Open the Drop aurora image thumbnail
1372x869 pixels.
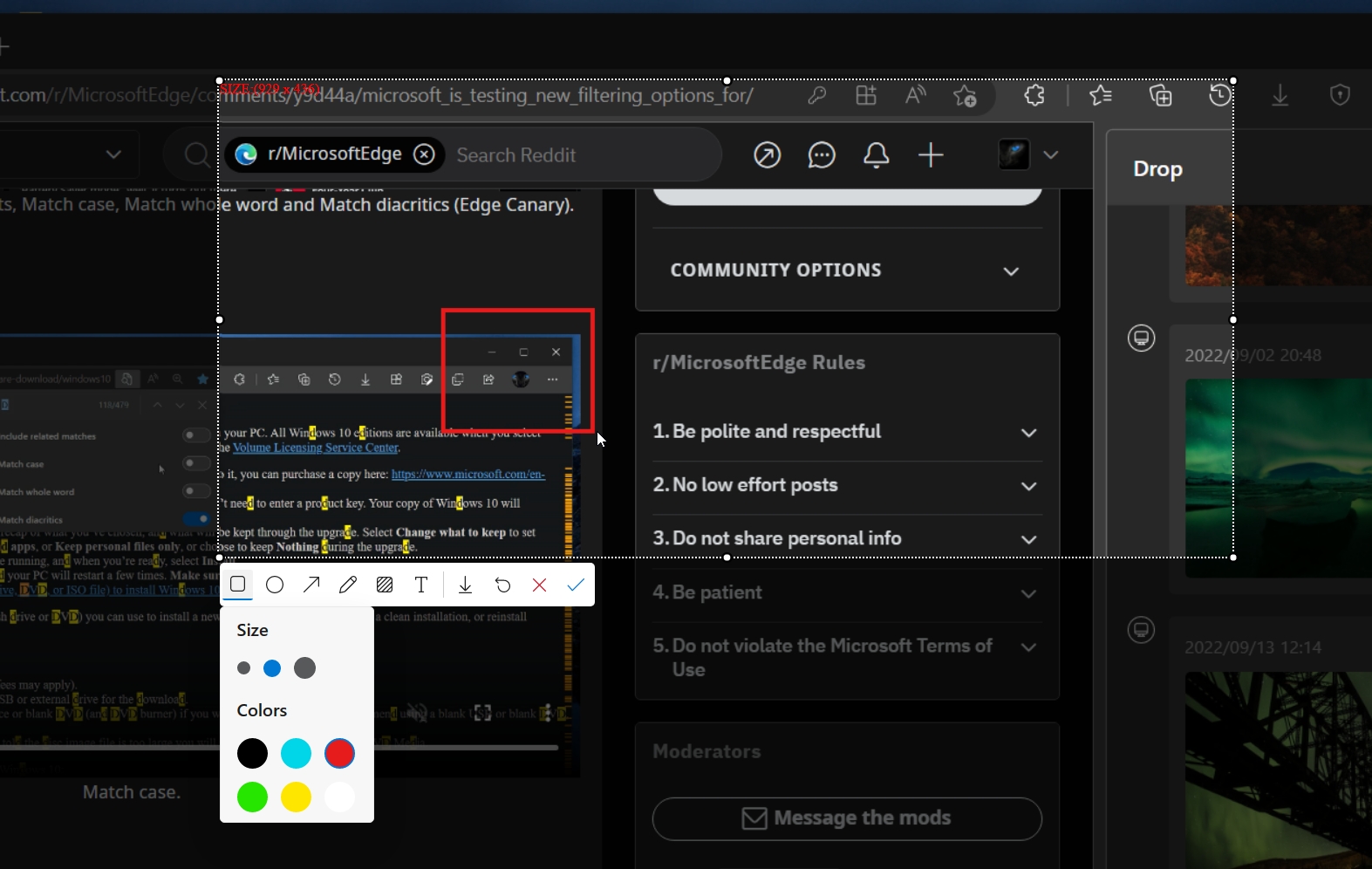pos(1279,478)
